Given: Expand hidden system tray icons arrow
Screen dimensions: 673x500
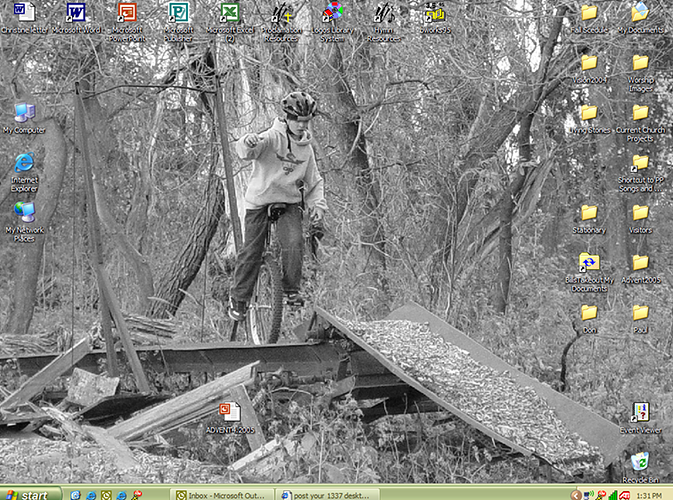Looking at the screenshot, I should click(576, 495).
